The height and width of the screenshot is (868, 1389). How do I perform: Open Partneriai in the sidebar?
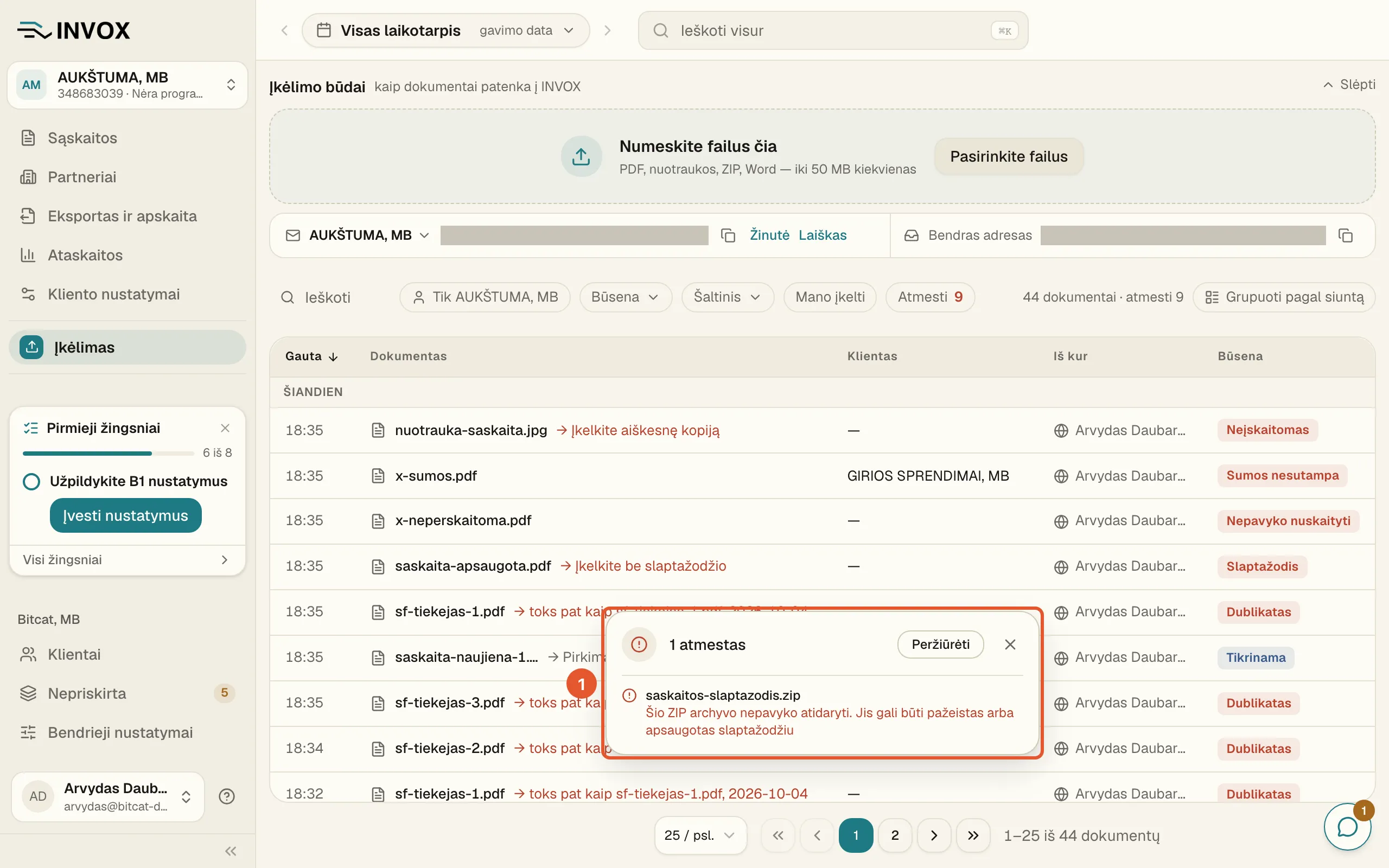(128, 177)
